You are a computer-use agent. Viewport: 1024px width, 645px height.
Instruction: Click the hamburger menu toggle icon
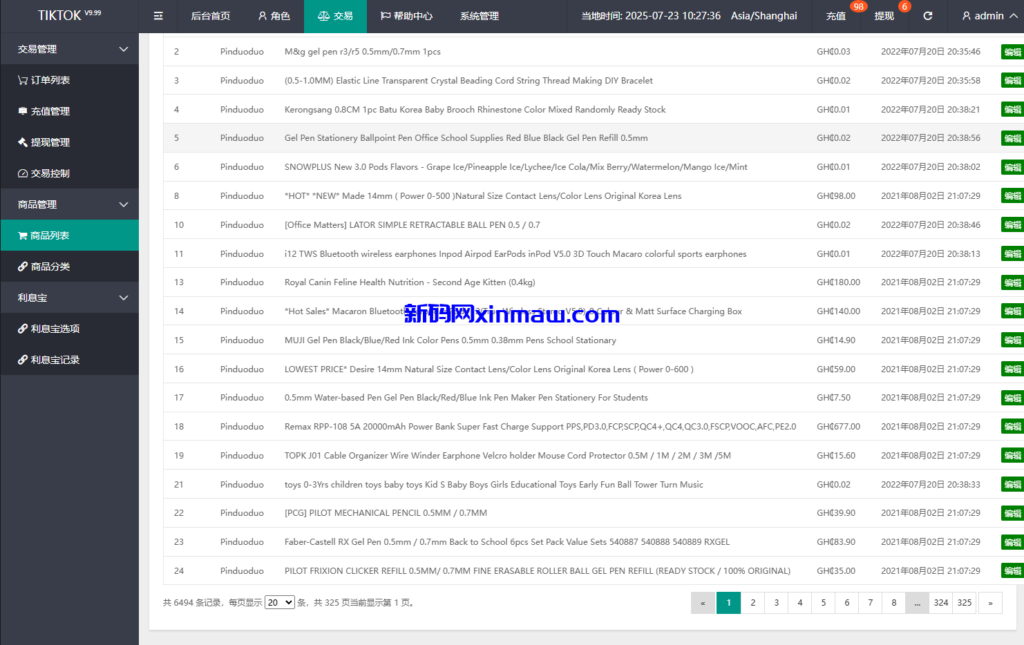[158, 16]
